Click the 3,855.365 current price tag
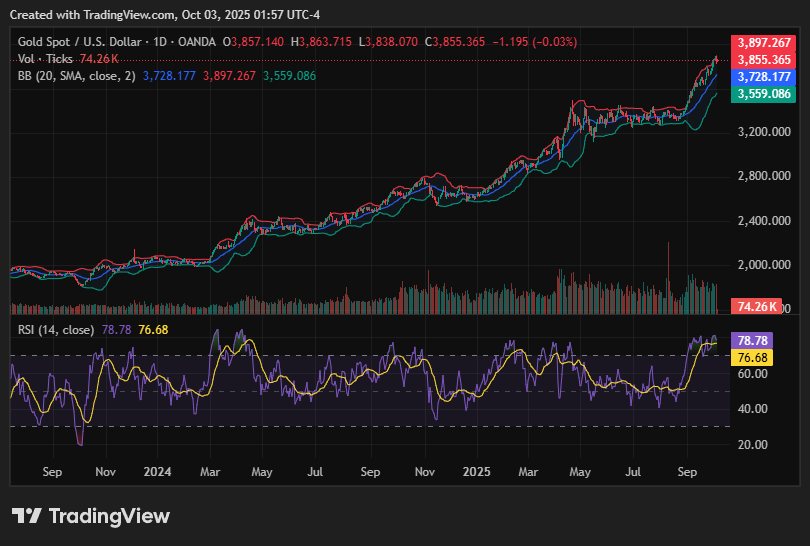Screen dimensions: 810x546 [764, 60]
